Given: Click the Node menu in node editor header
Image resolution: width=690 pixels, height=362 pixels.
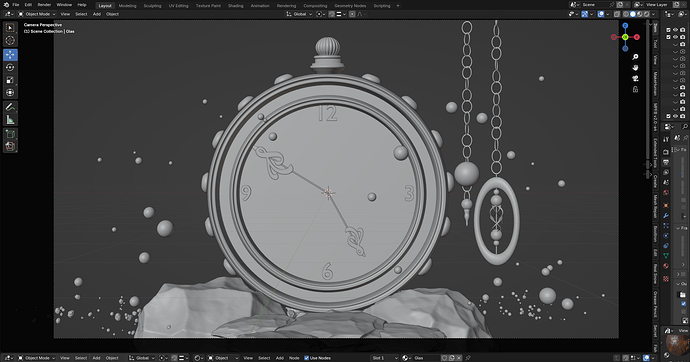Looking at the screenshot, I should click(294, 358).
